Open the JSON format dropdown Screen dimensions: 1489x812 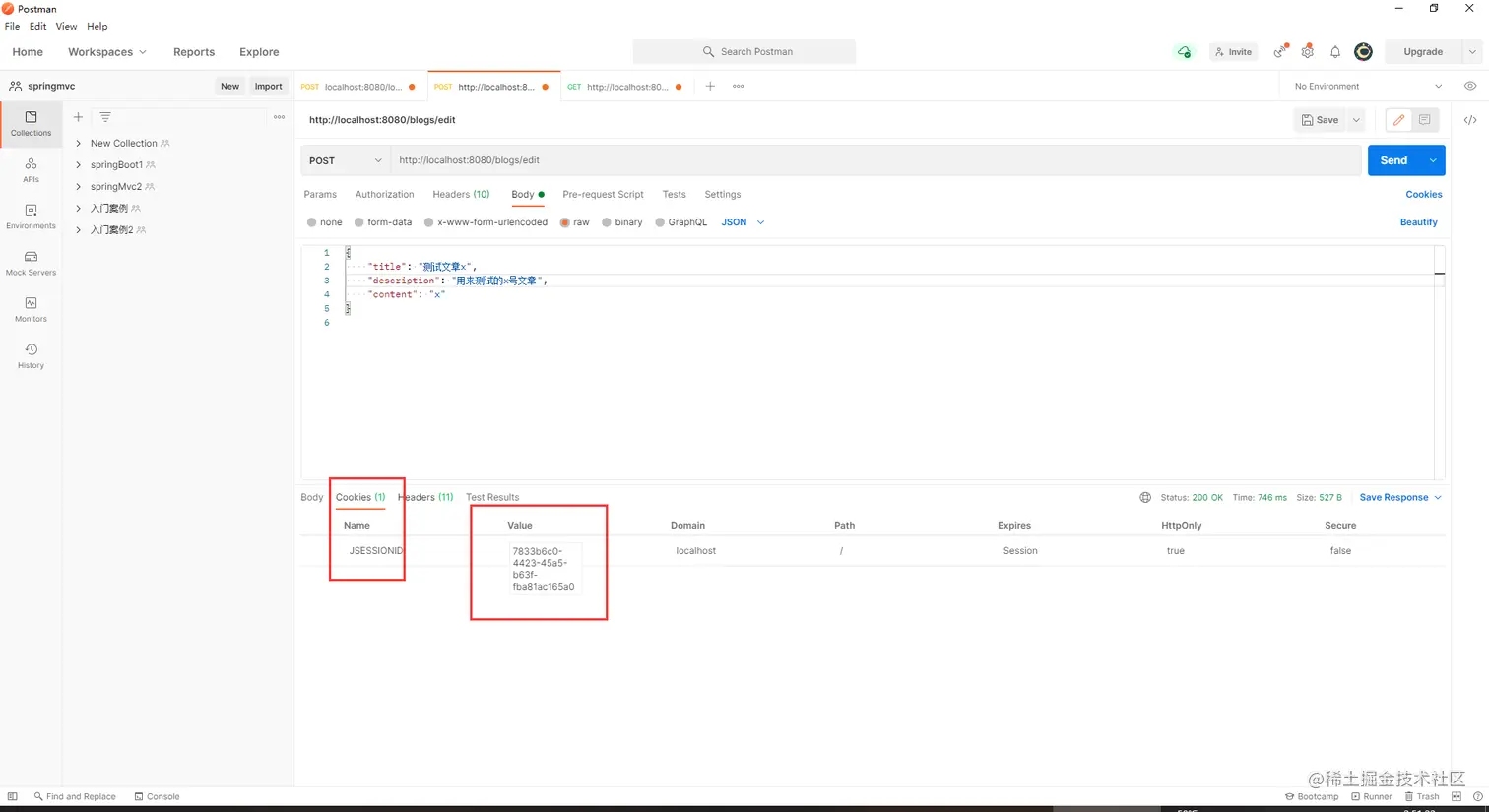[x=743, y=222]
